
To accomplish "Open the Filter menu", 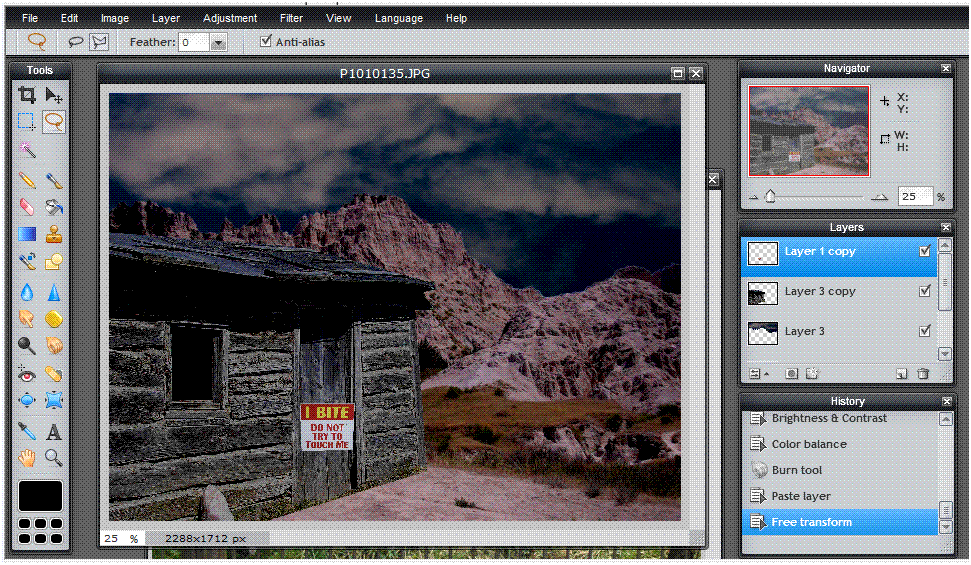I will click(x=291, y=18).
